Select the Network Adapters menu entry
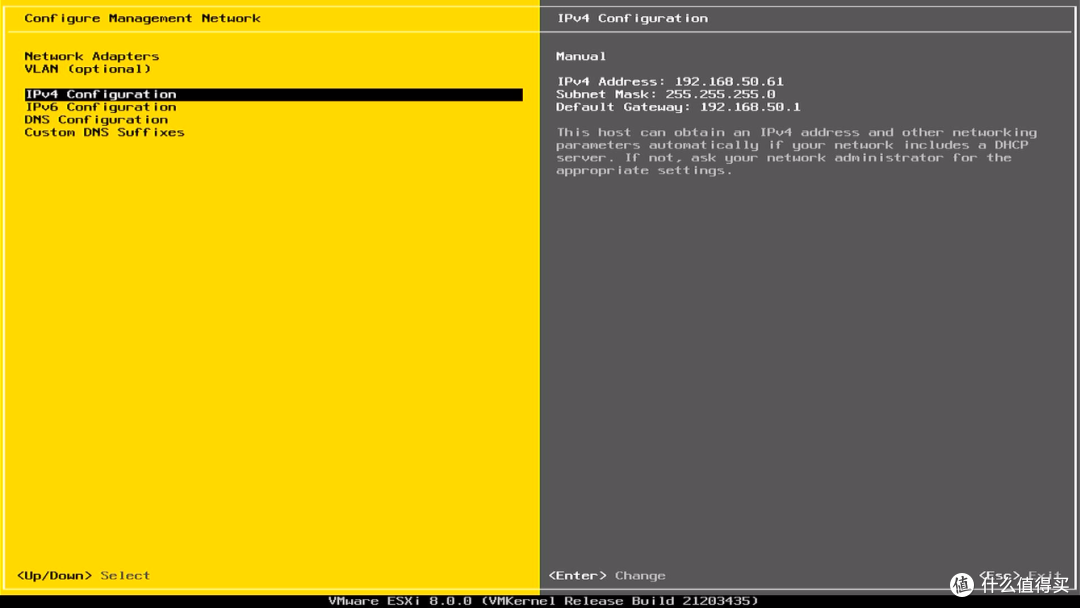This screenshot has height=608, width=1080. 91,57
